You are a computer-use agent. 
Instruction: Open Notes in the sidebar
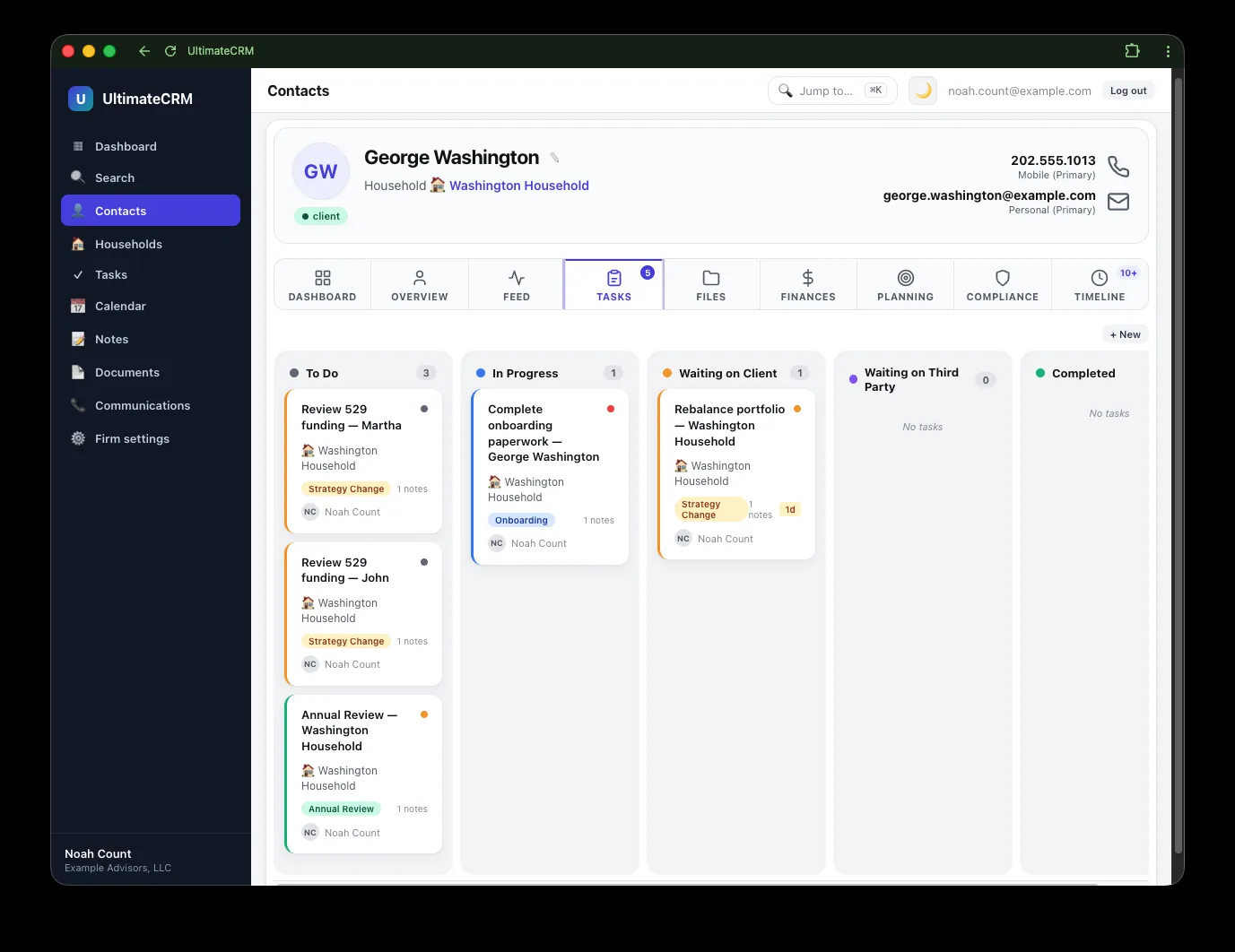[151, 339]
